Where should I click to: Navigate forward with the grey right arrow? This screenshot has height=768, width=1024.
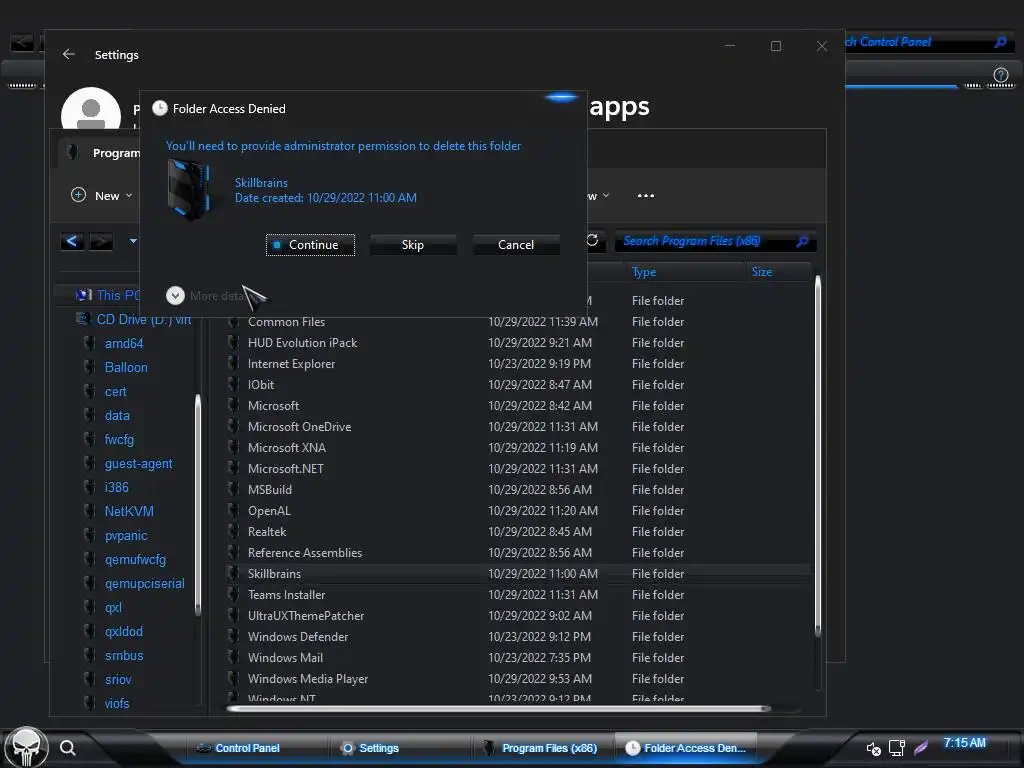tap(101, 241)
